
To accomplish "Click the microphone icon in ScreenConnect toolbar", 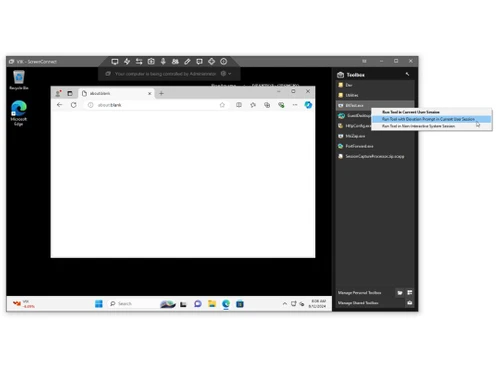I will 163,61.
